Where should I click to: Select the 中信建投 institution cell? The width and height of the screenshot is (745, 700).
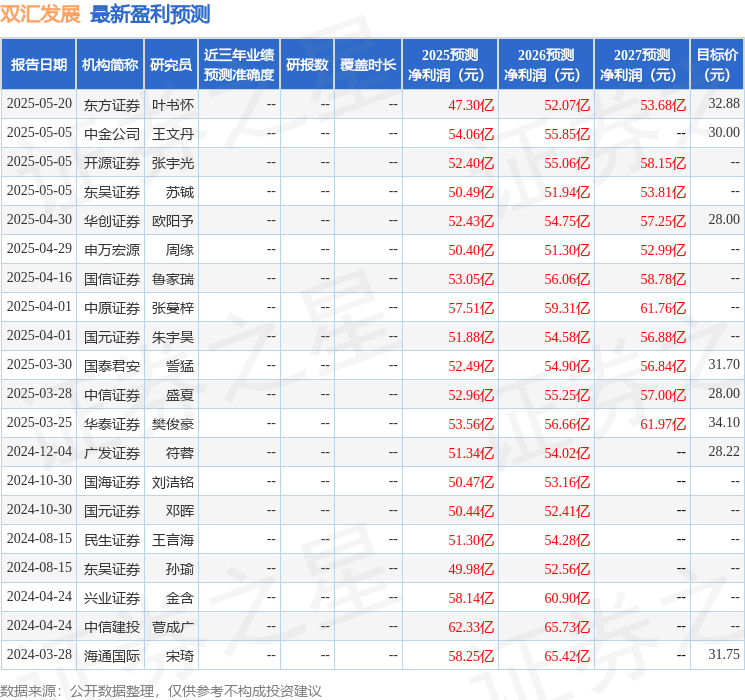(x=112, y=627)
